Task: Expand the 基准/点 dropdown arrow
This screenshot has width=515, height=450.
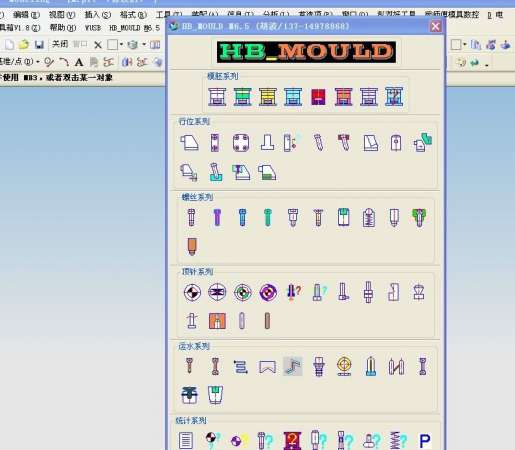Action: click(38, 62)
